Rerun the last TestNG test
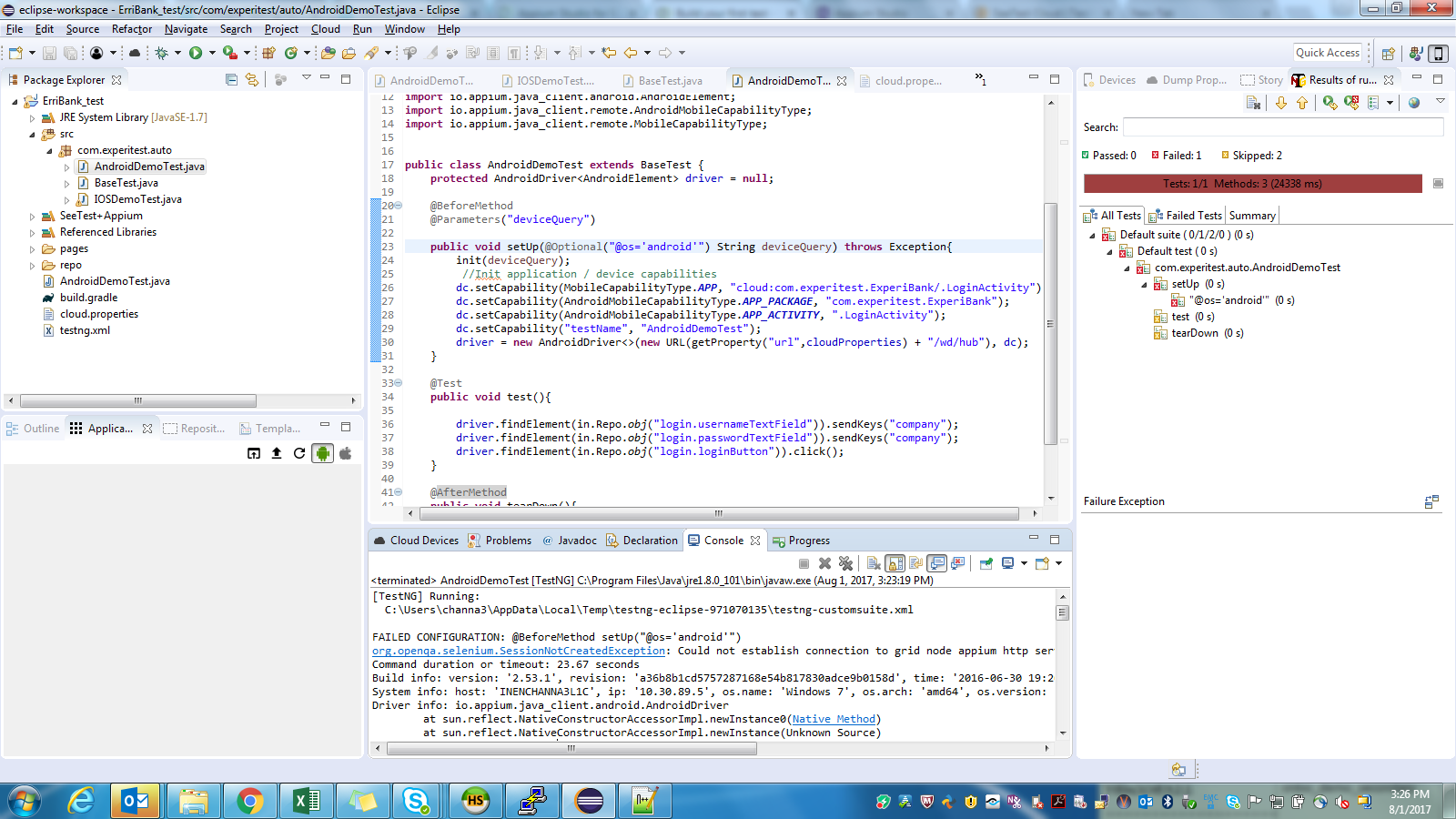This screenshot has width=1456, height=819. 1330,103
